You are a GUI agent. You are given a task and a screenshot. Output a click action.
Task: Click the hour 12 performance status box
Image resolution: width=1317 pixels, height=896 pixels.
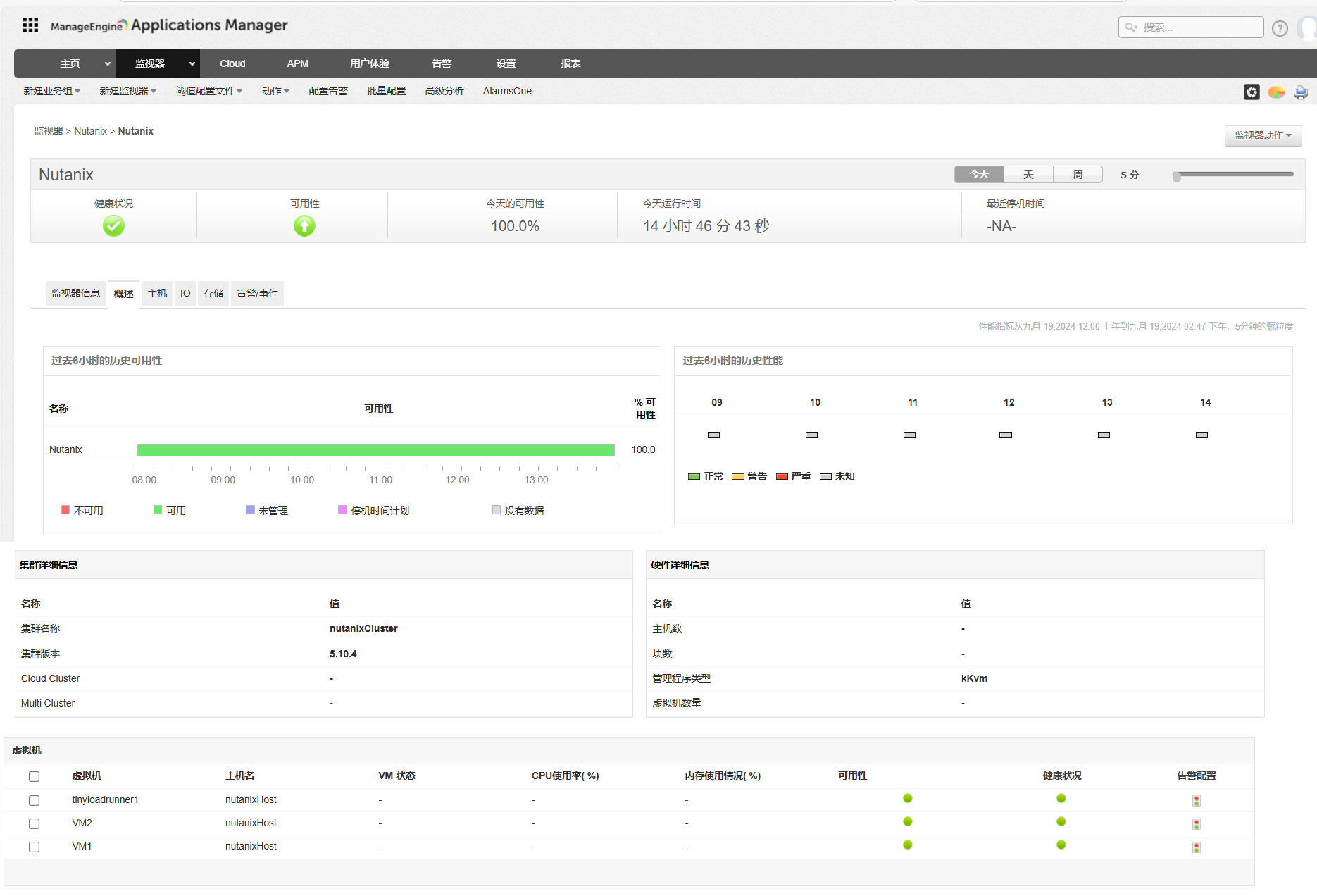(1006, 435)
